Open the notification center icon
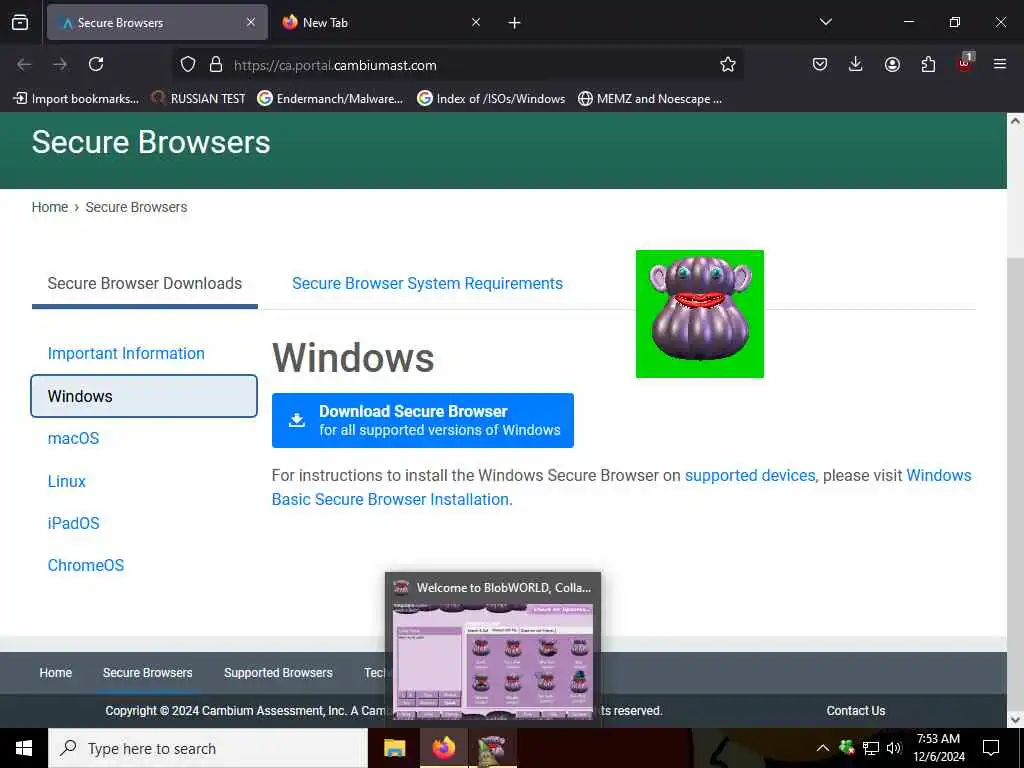The height and width of the screenshot is (768, 1024). pyautogui.click(x=991, y=748)
